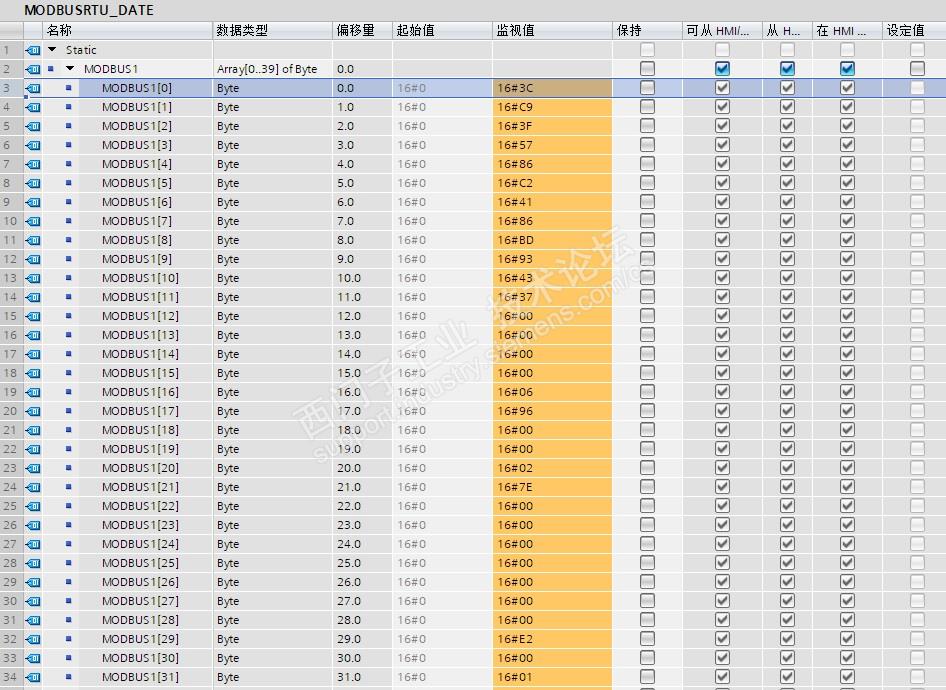Click the monitor value 16#3C

coord(552,88)
